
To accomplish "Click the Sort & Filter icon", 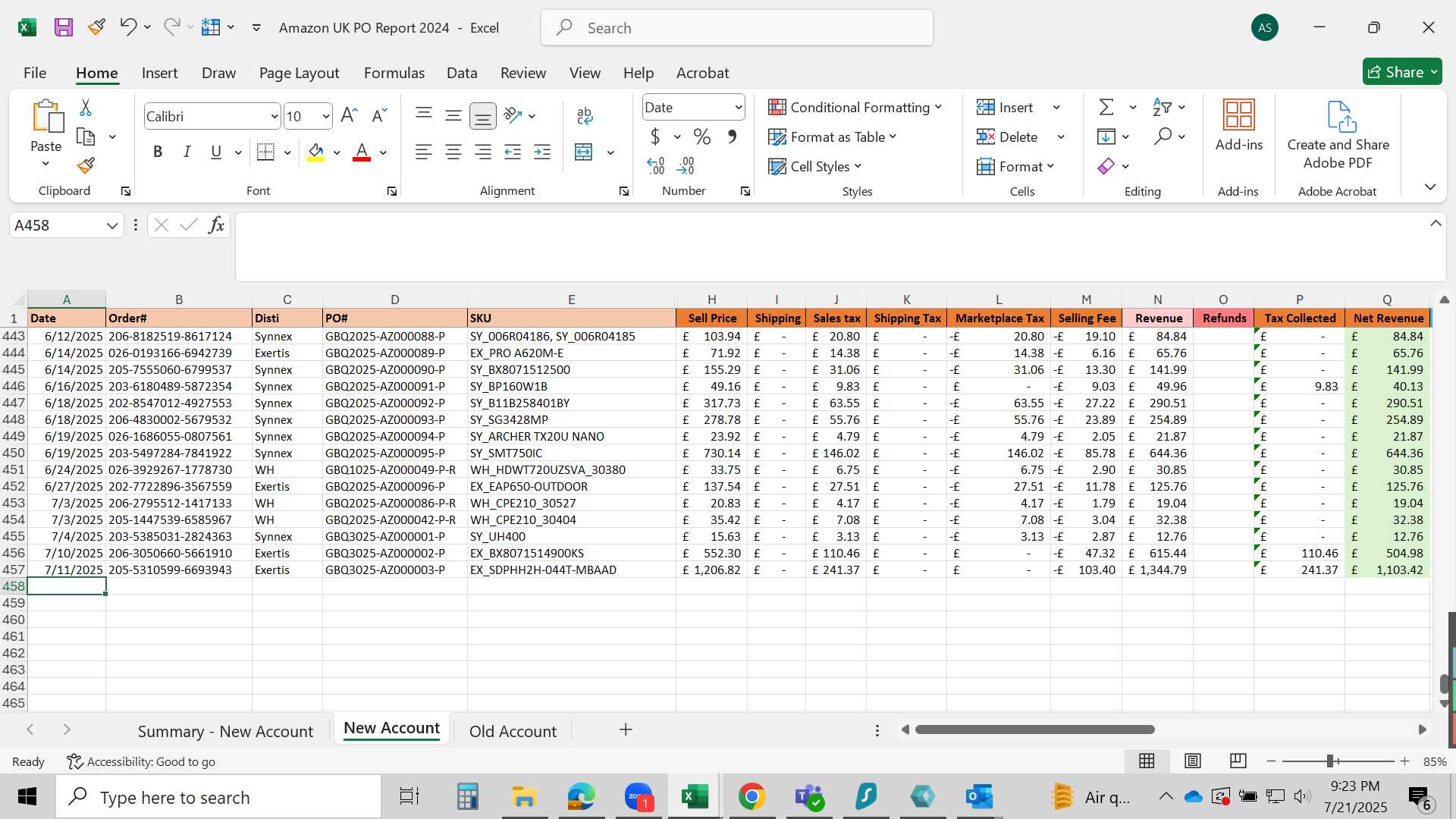I will 1162,107.
